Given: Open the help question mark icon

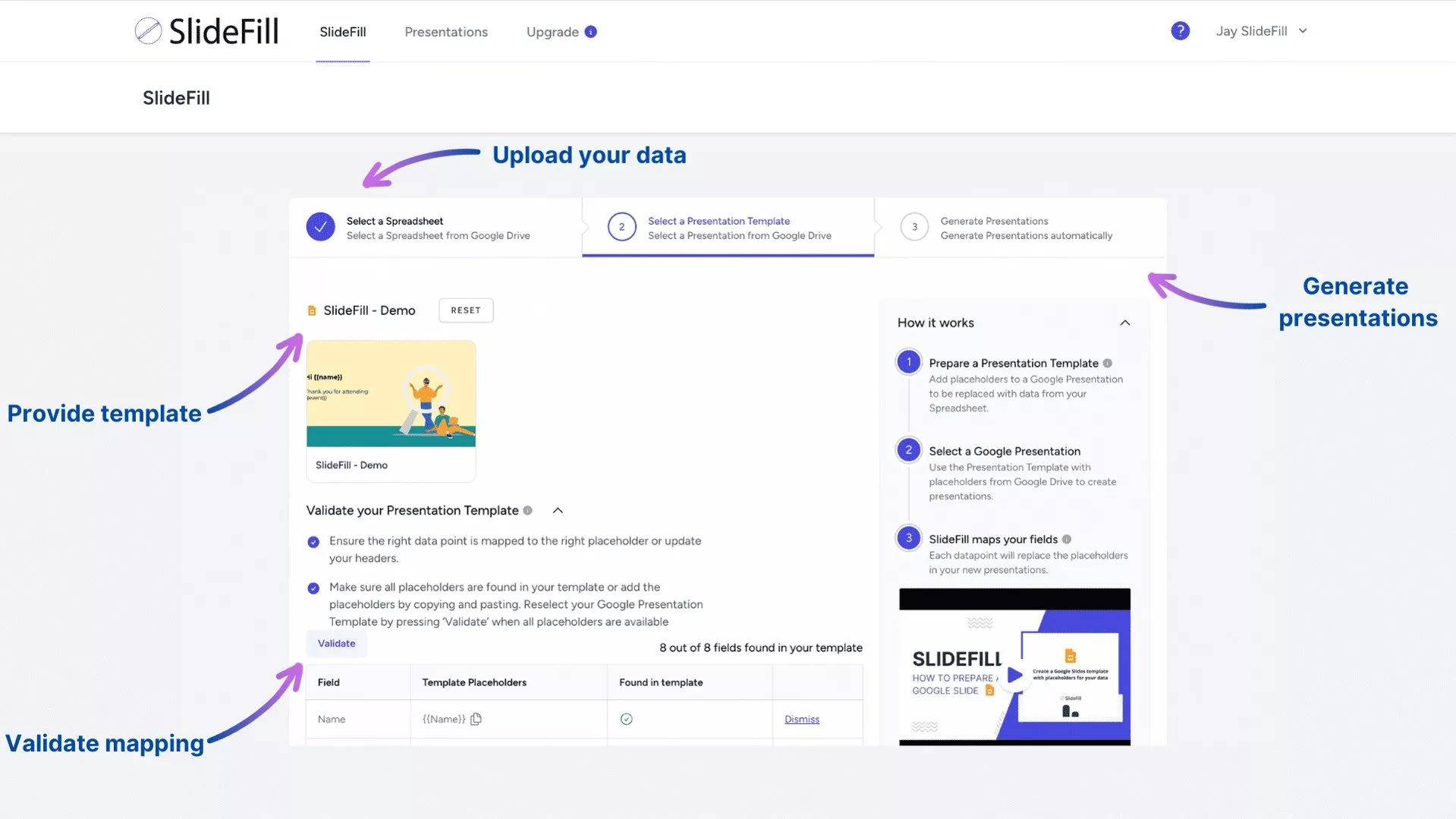Looking at the screenshot, I should 1179,31.
